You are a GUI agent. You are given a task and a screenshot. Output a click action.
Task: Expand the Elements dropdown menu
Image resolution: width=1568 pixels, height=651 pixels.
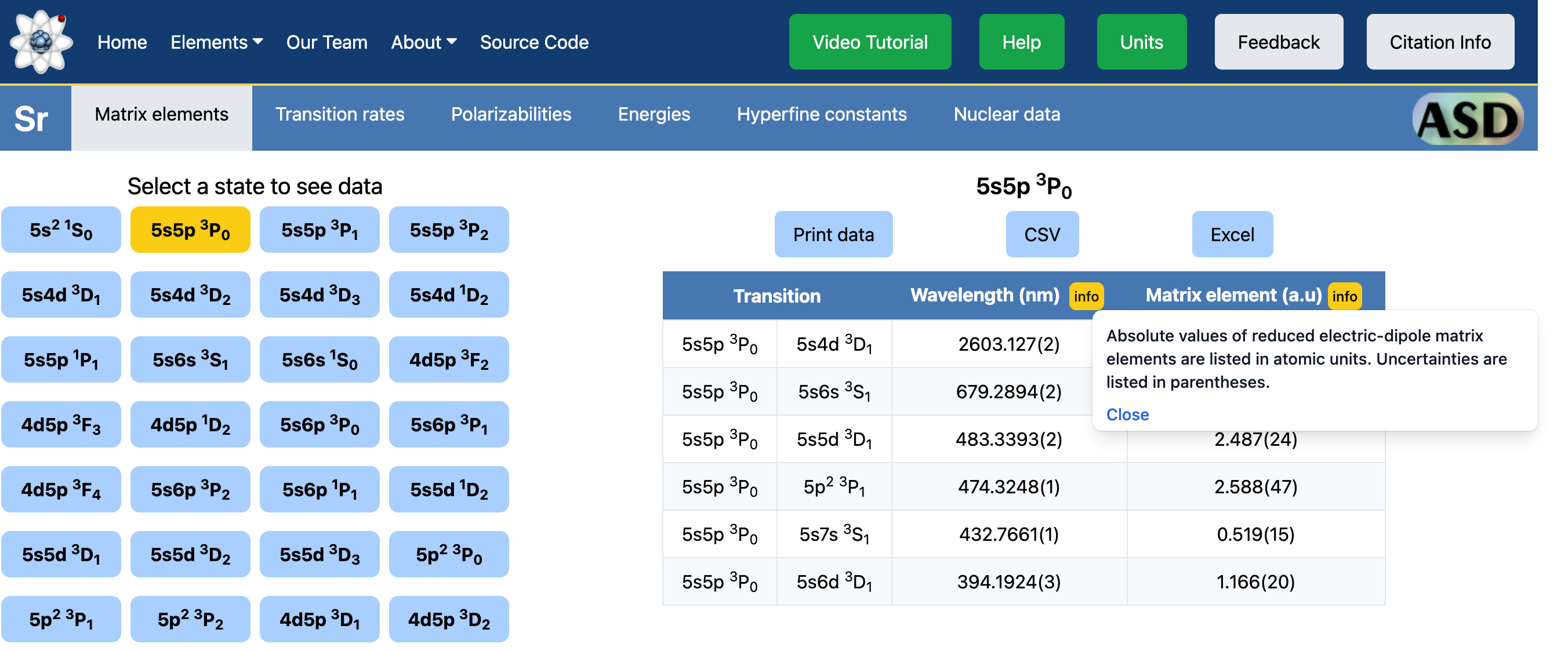tap(216, 42)
